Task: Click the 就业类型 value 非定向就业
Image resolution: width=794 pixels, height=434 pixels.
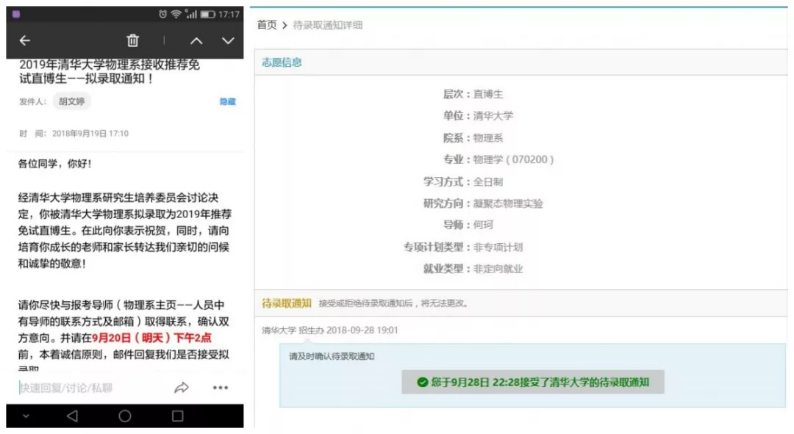Action: [x=497, y=269]
